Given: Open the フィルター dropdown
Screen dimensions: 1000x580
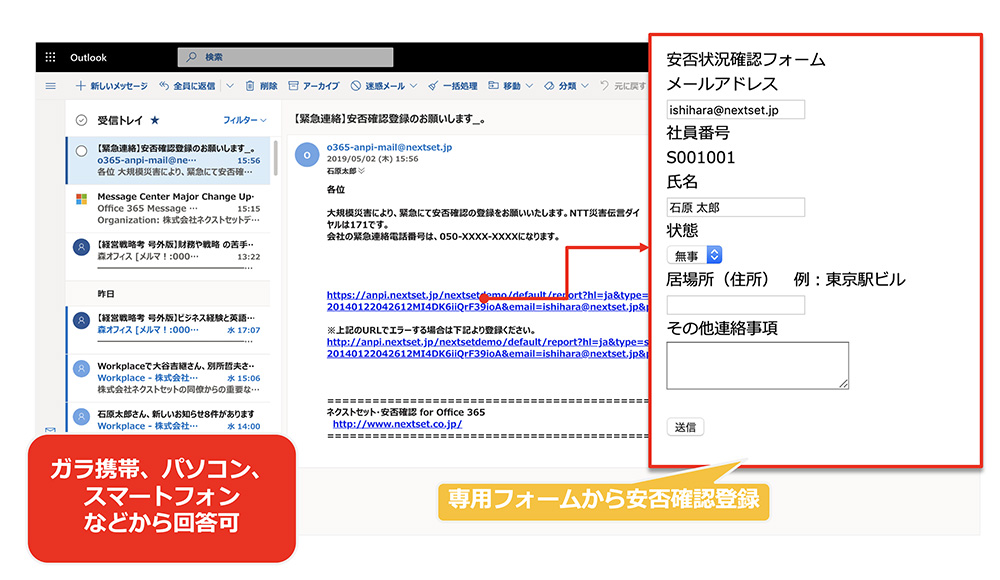Looking at the screenshot, I should (244, 120).
